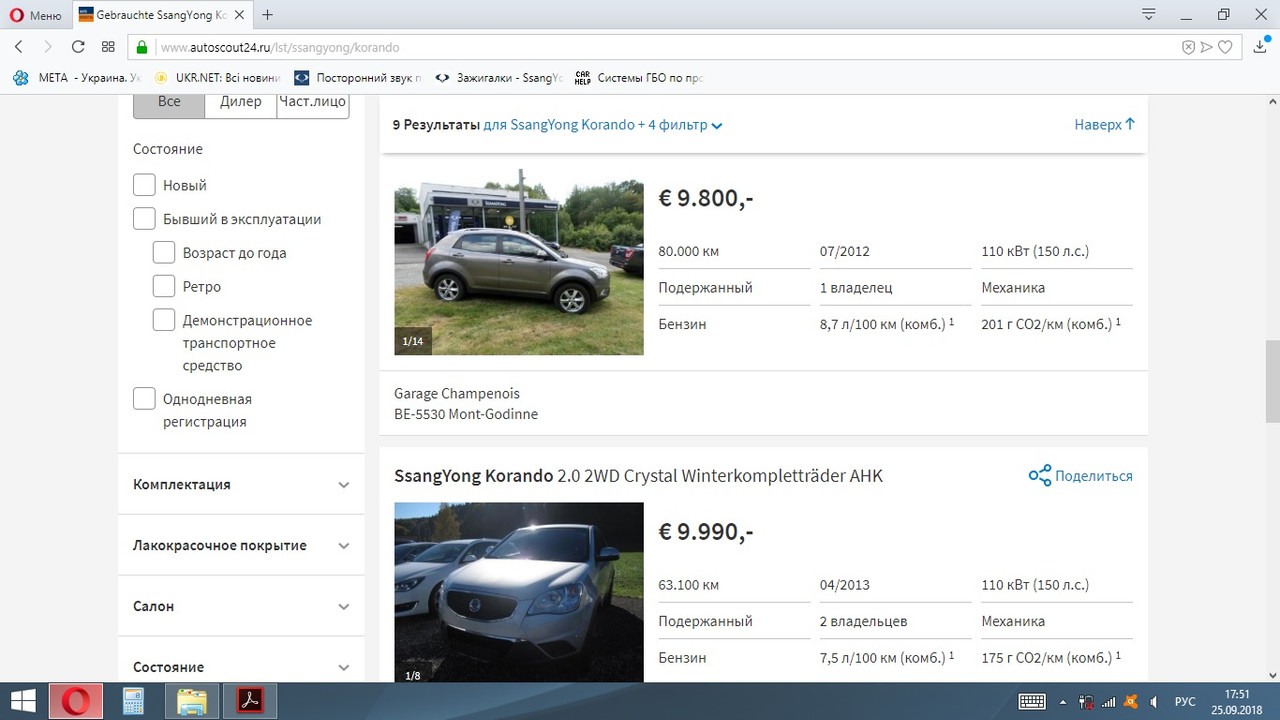Click the battery power tray icon
This screenshot has height=720, width=1280.
point(1086,701)
